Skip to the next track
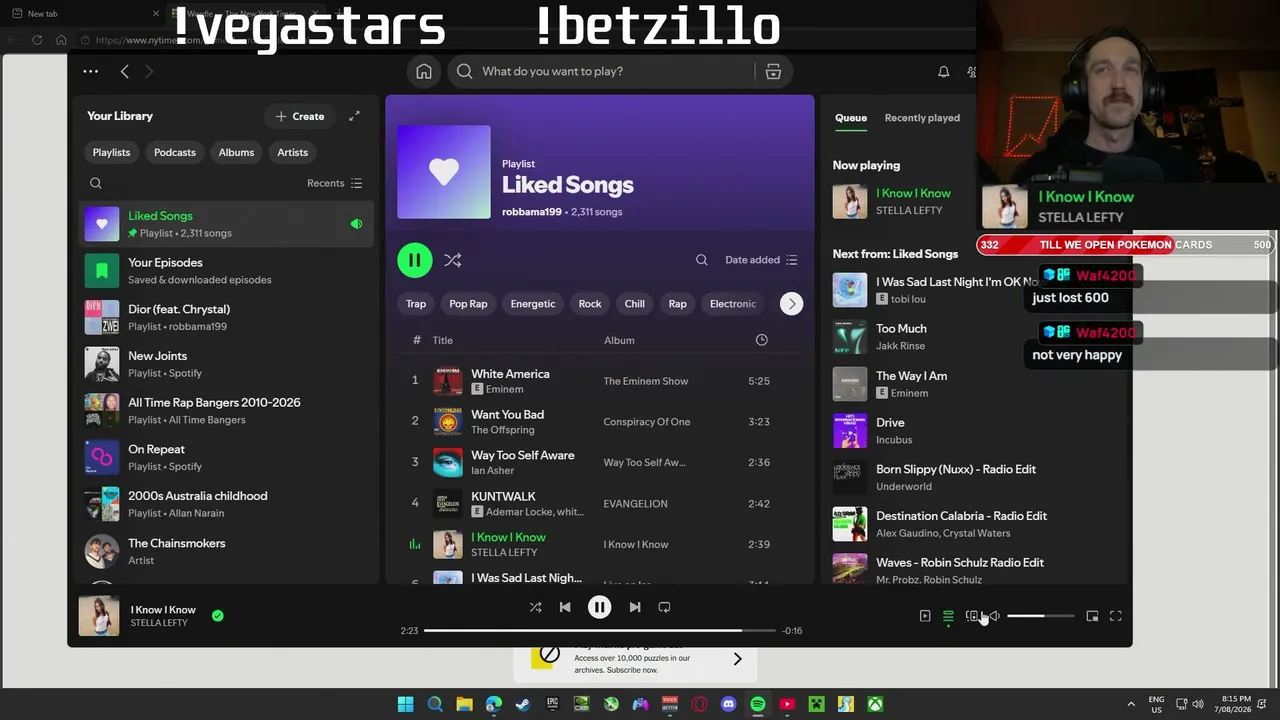This screenshot has height=720, width=1280. click(x=635, y=607)
